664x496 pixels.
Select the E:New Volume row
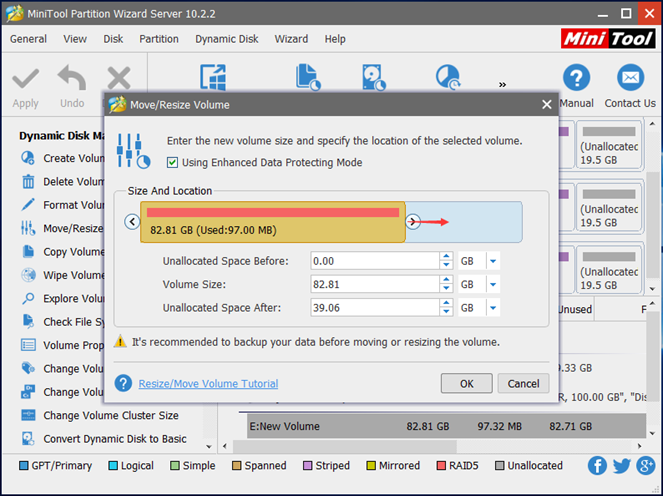pyautogui.click(x=447, y=426)
